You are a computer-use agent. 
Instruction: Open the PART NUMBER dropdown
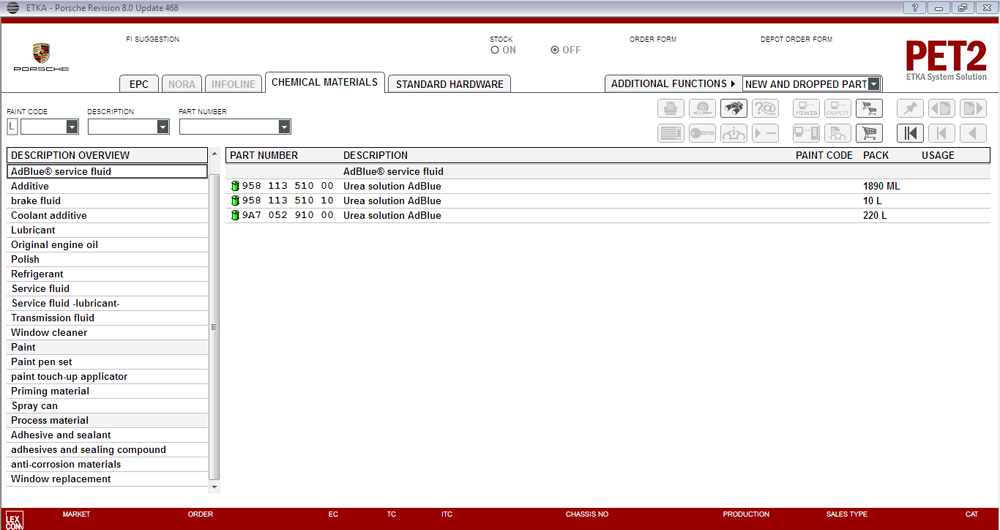[284, 128]
